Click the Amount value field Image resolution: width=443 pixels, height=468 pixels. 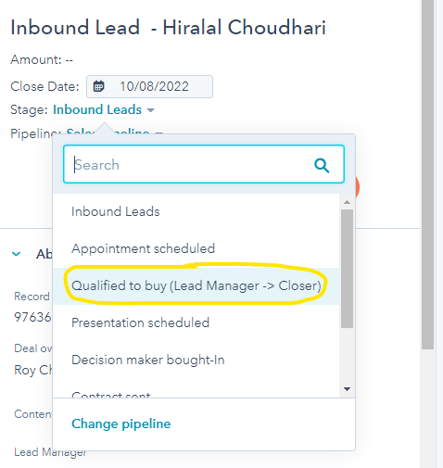pos(69,60)
